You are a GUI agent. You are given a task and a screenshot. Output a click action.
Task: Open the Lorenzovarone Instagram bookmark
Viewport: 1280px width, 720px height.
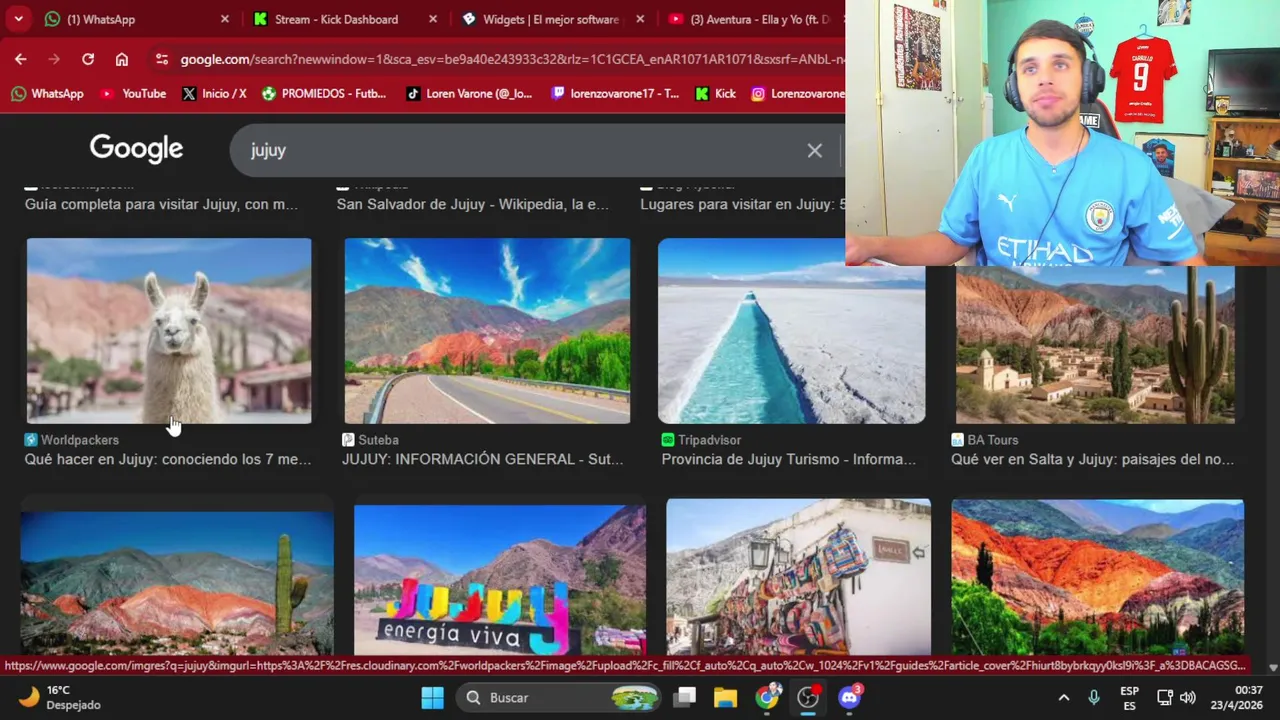click(797, 93)
